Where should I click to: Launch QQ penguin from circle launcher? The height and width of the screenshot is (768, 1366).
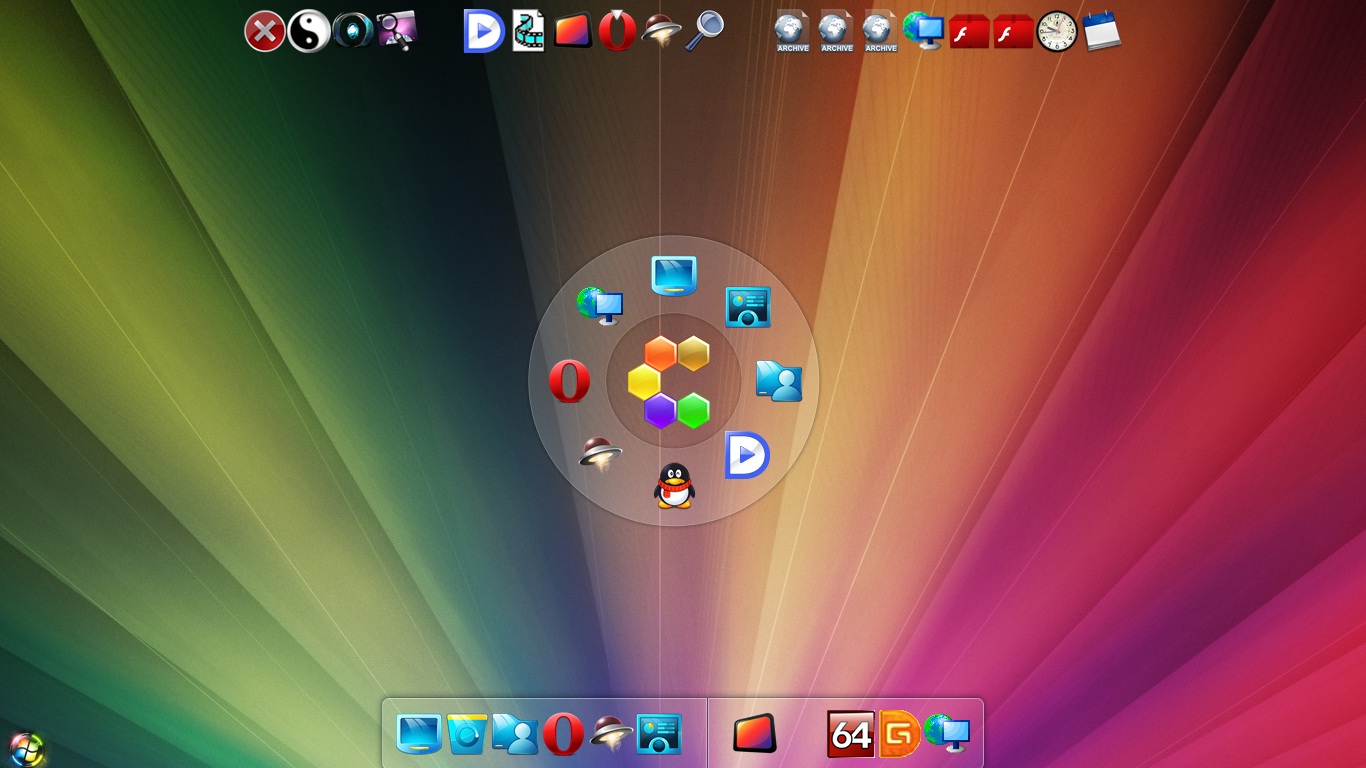[x=674, y=486]
